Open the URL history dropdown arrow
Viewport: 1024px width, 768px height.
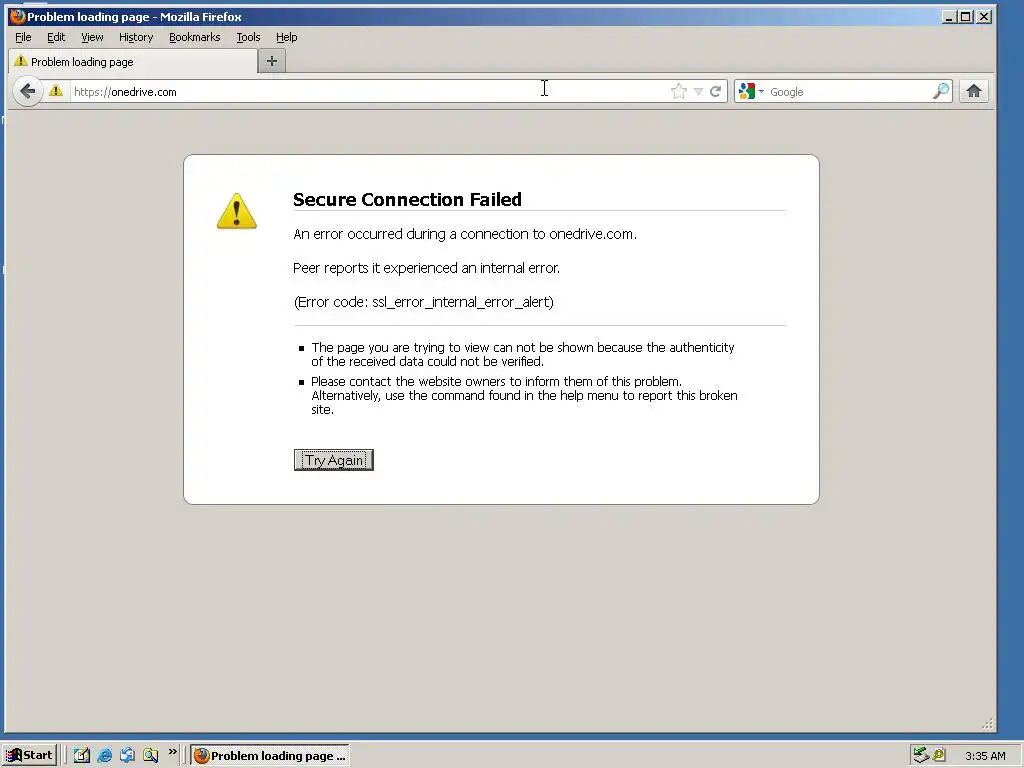(698, 91)
